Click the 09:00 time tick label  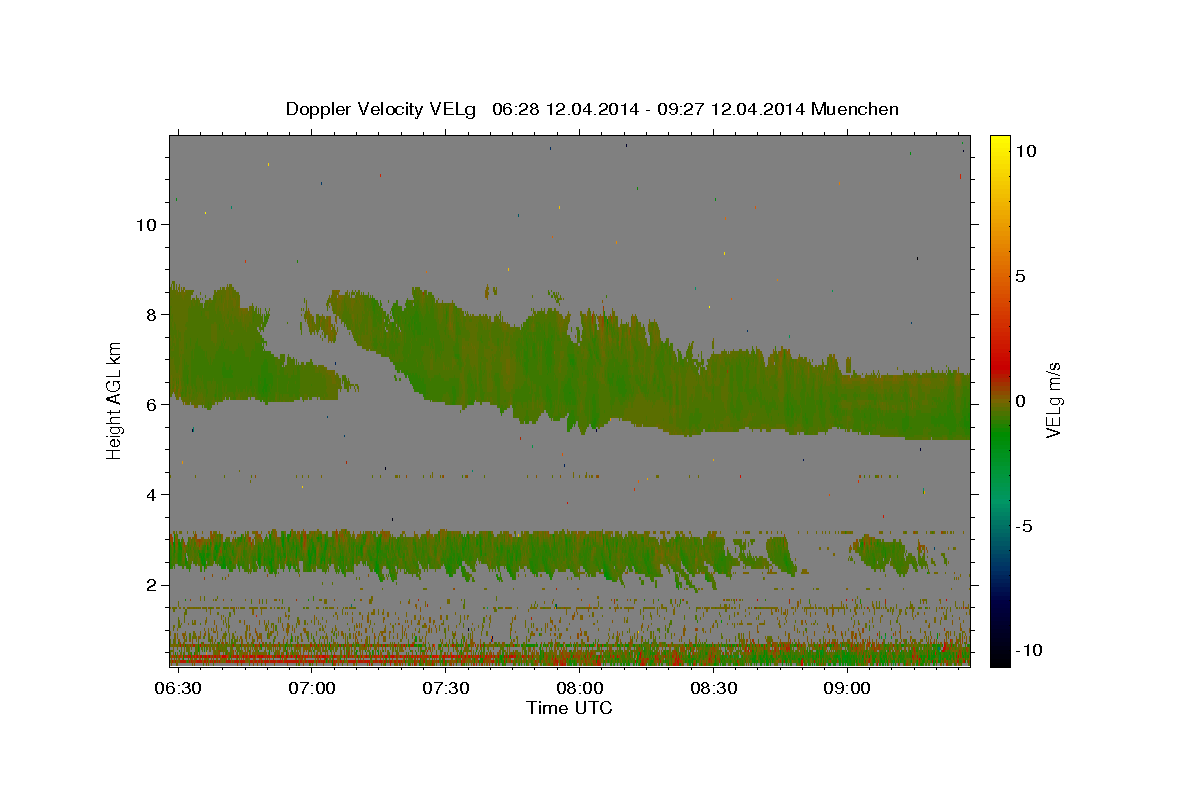846,689
